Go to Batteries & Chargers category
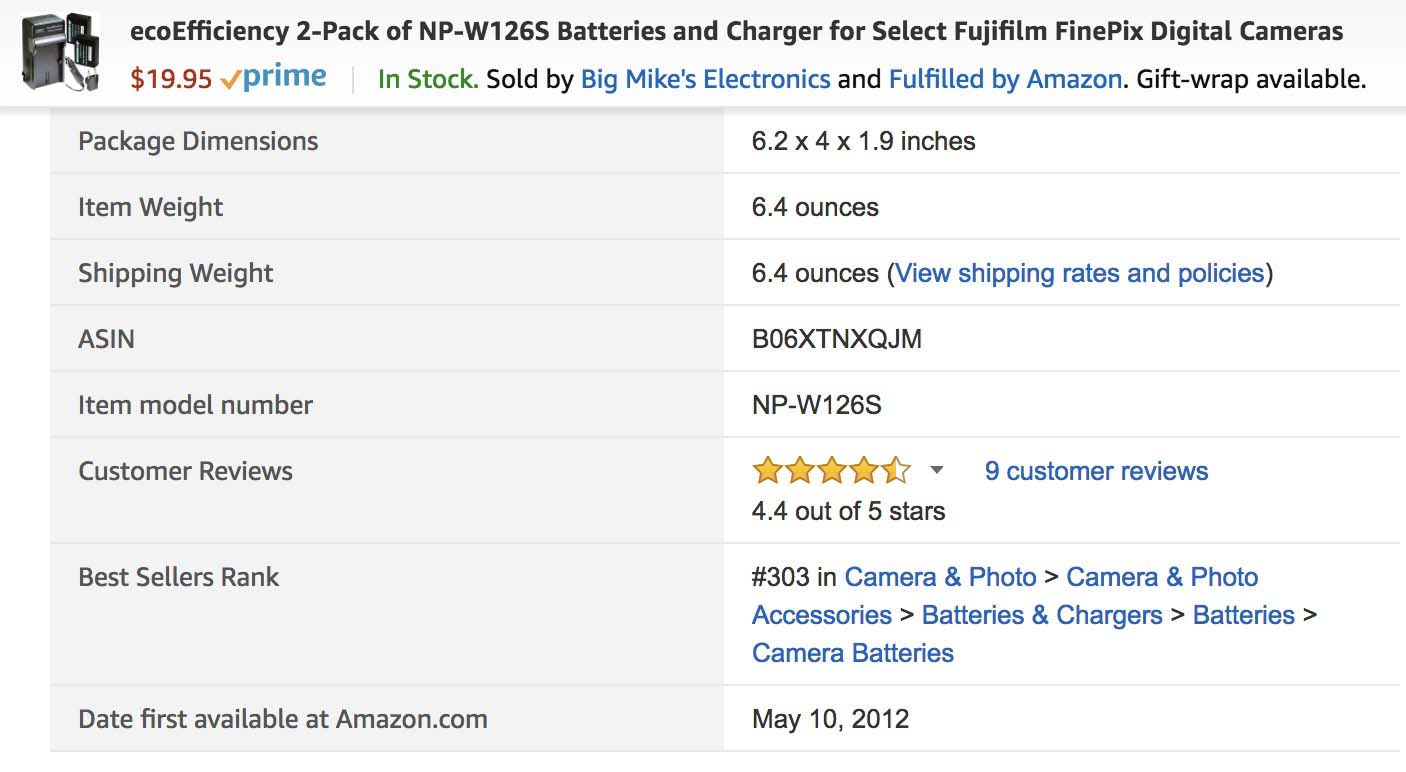The height and width of the screenshot is (772, 1406). coord(1042,615)
